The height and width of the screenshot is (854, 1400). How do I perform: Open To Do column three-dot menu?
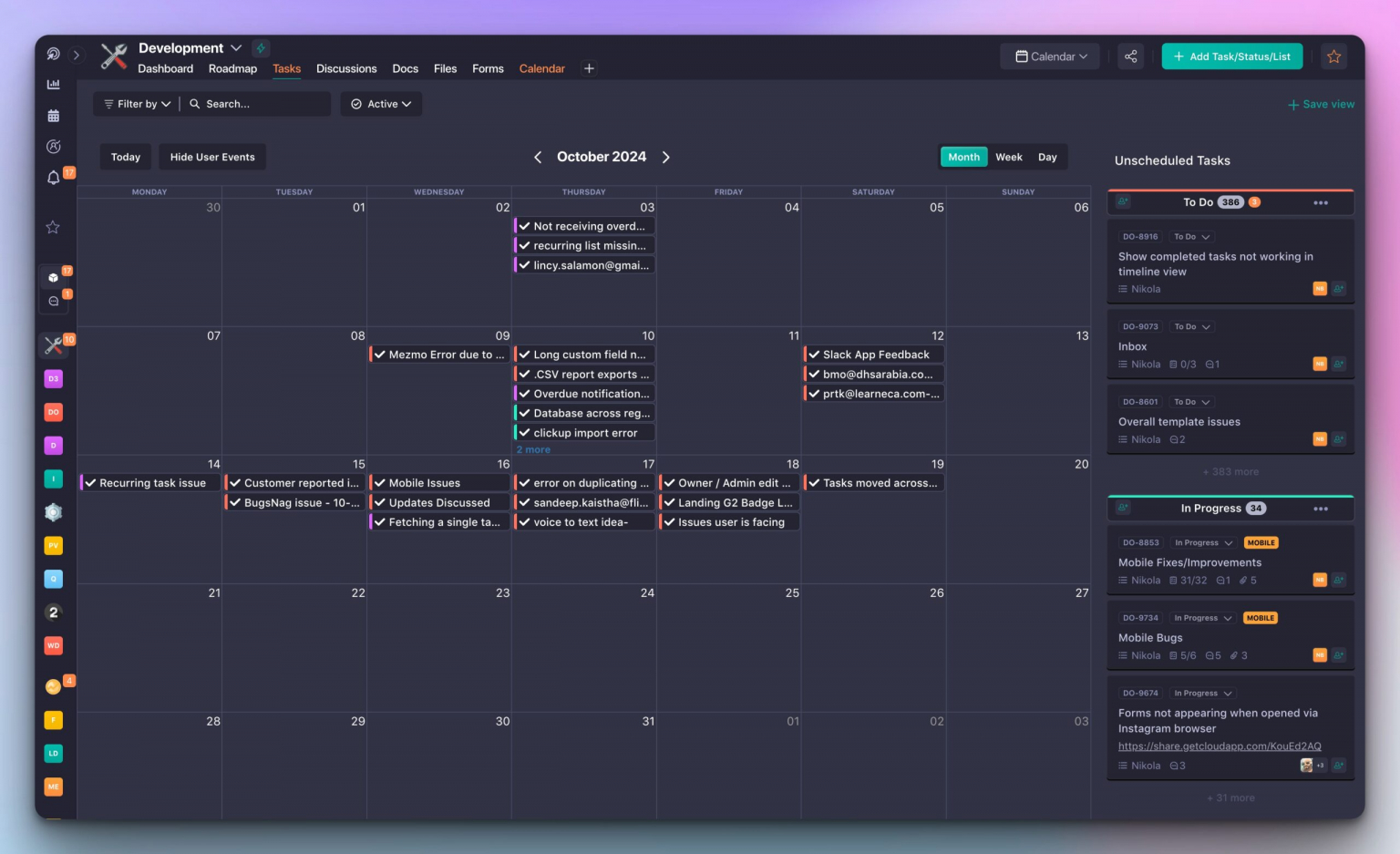[1321, 202]
